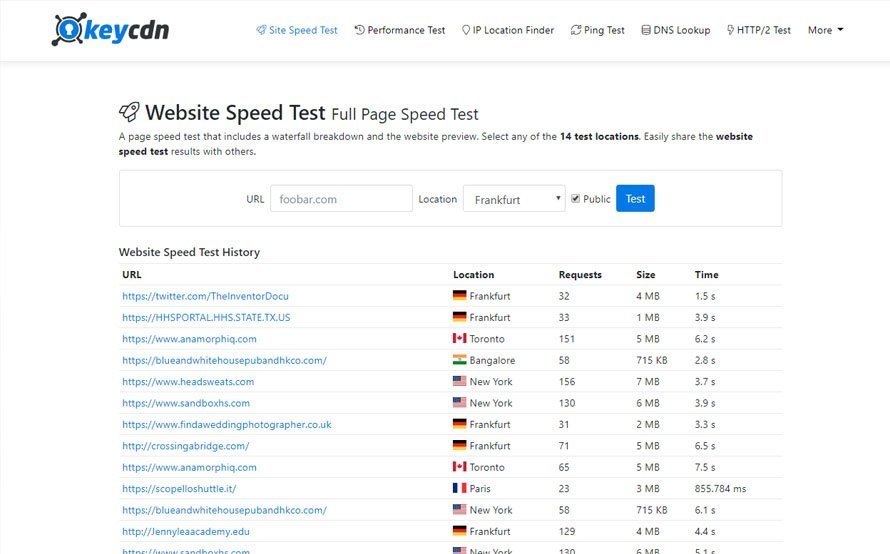This screenshot has width=890, height=554.
Task: Click the rocket icon beside Website Speed Test
Action: [x=129, y=112]
